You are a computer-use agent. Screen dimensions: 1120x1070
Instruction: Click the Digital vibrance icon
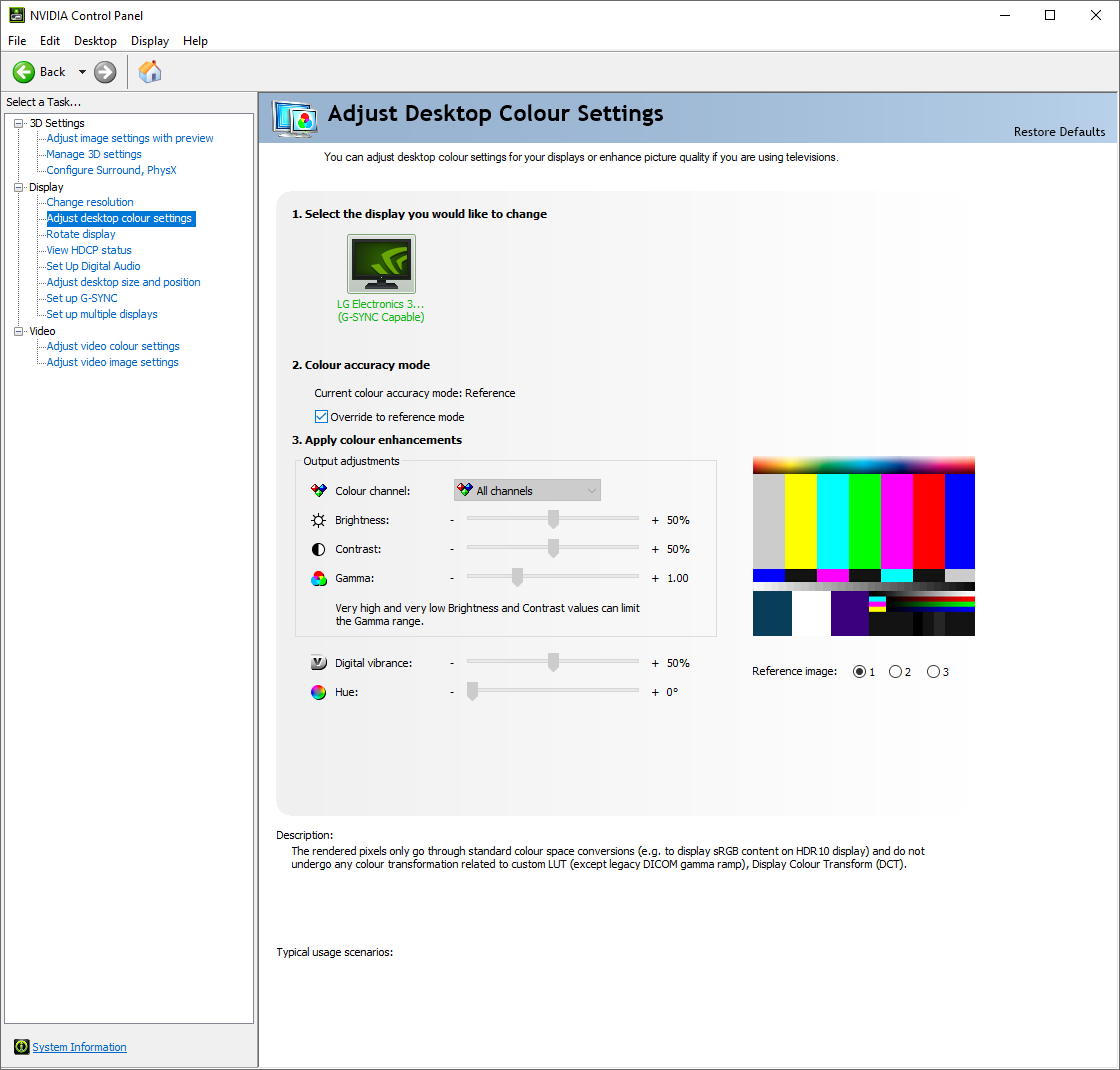(319, 663)
